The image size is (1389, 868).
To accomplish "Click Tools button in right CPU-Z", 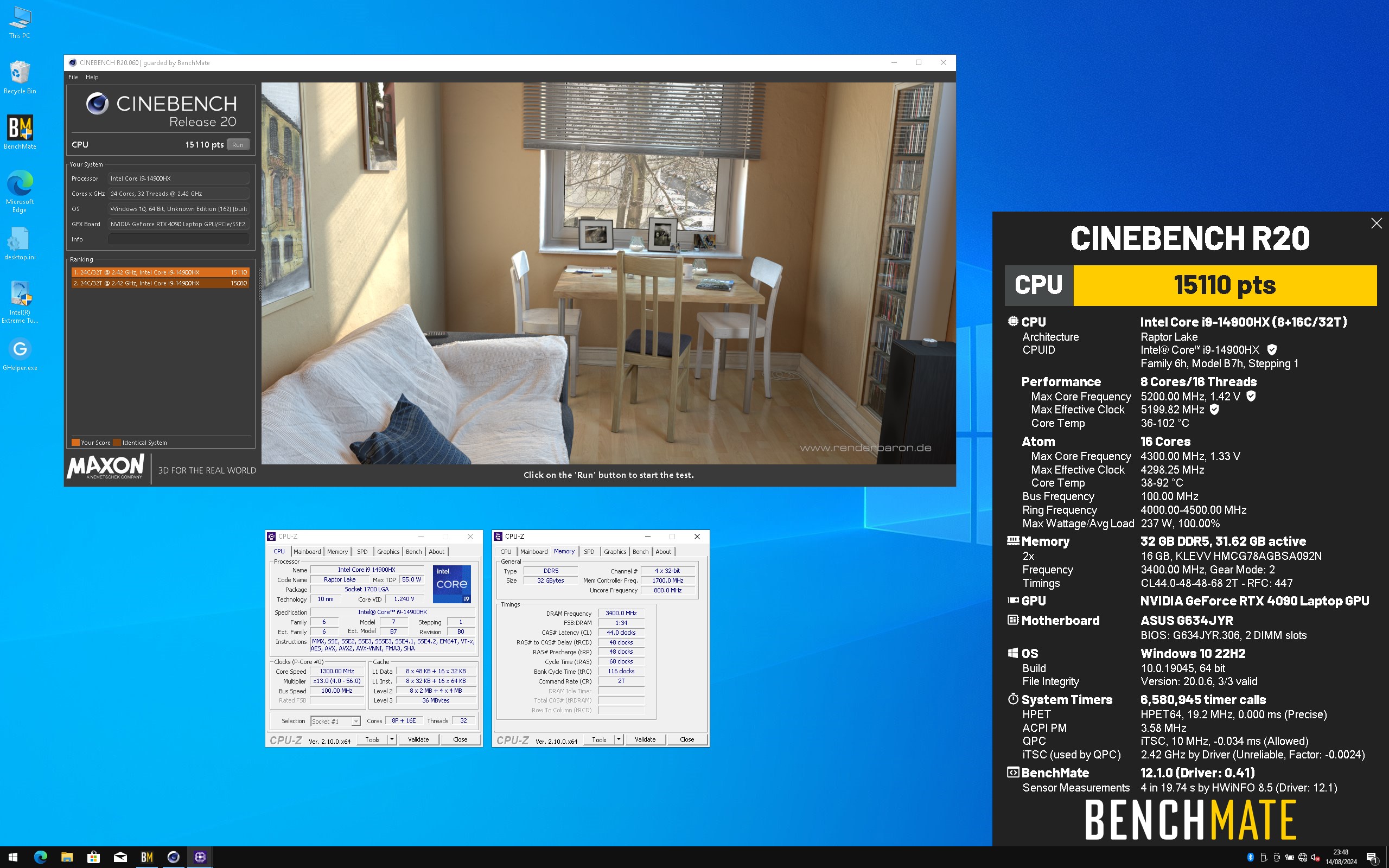I will click(599, 739).
